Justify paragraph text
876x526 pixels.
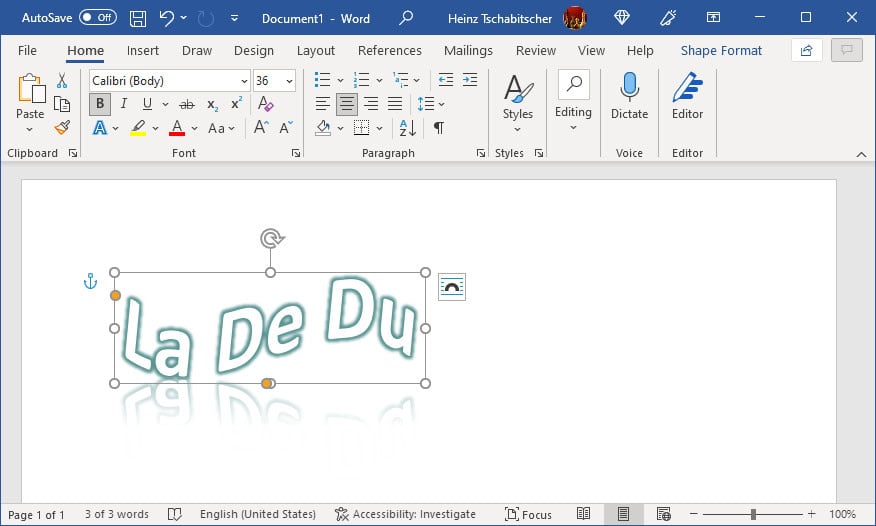pos(395,104)
